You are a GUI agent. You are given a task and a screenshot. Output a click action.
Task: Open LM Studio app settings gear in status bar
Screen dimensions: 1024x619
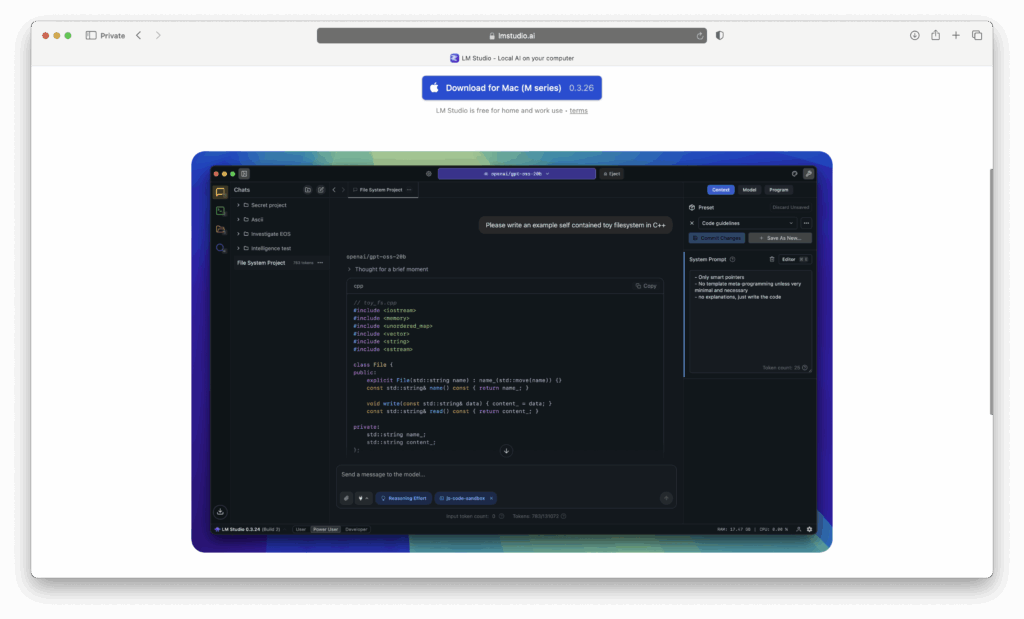tap(809, 530)
